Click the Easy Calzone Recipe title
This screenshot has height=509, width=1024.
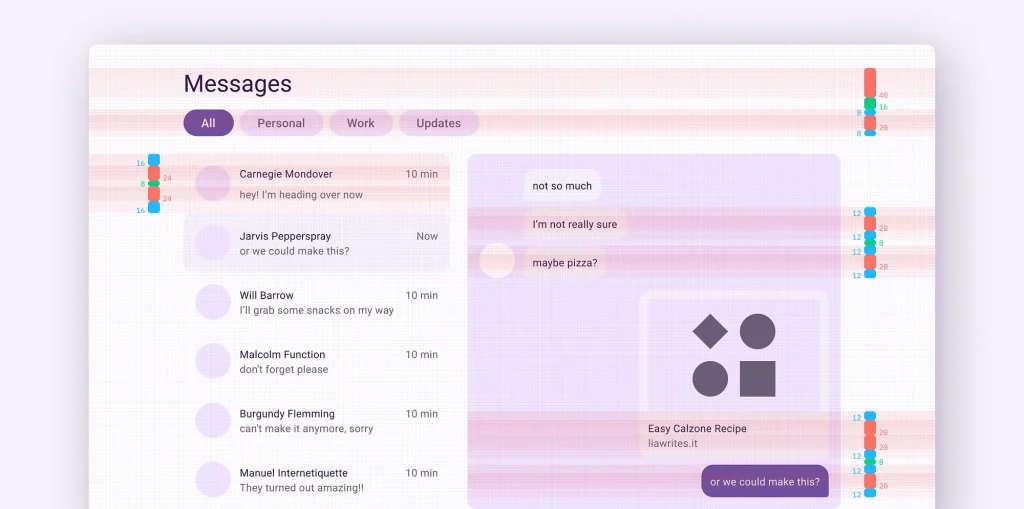(x=697, y=429)
